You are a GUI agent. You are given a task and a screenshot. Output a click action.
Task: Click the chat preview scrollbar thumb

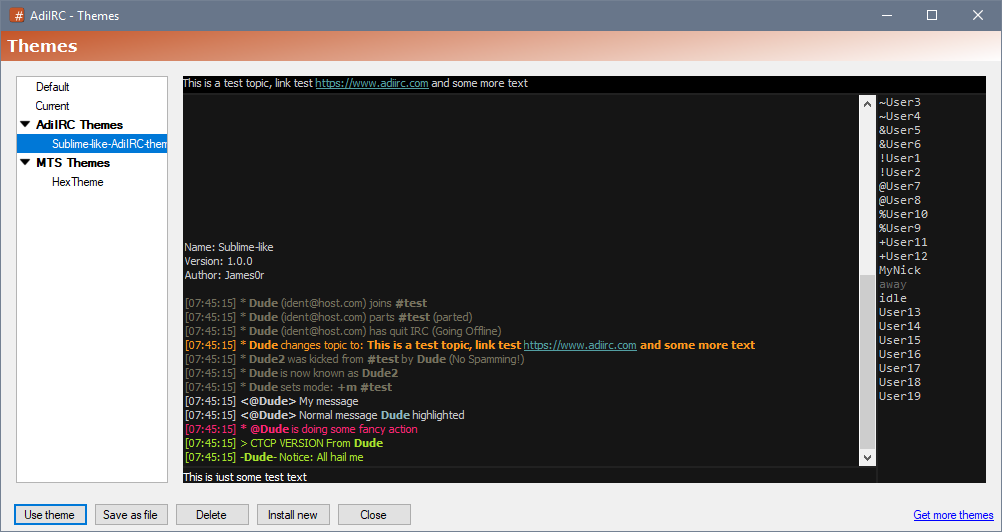[867, 361]
